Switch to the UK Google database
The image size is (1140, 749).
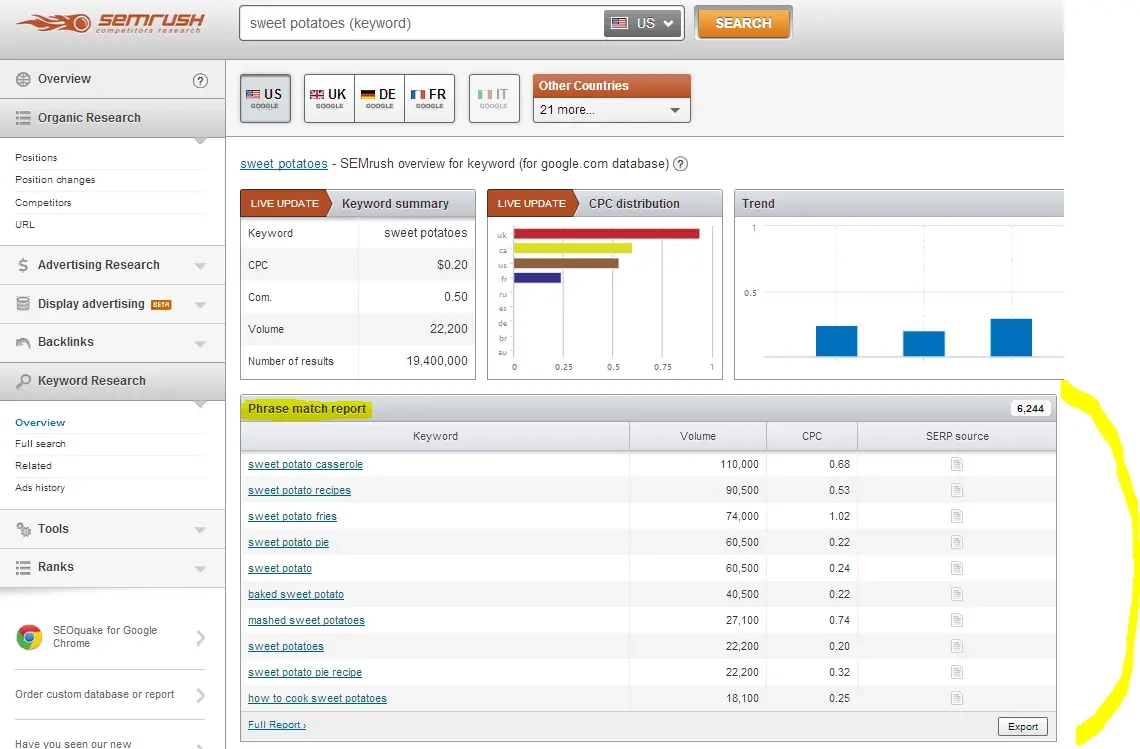coord(329,98)
